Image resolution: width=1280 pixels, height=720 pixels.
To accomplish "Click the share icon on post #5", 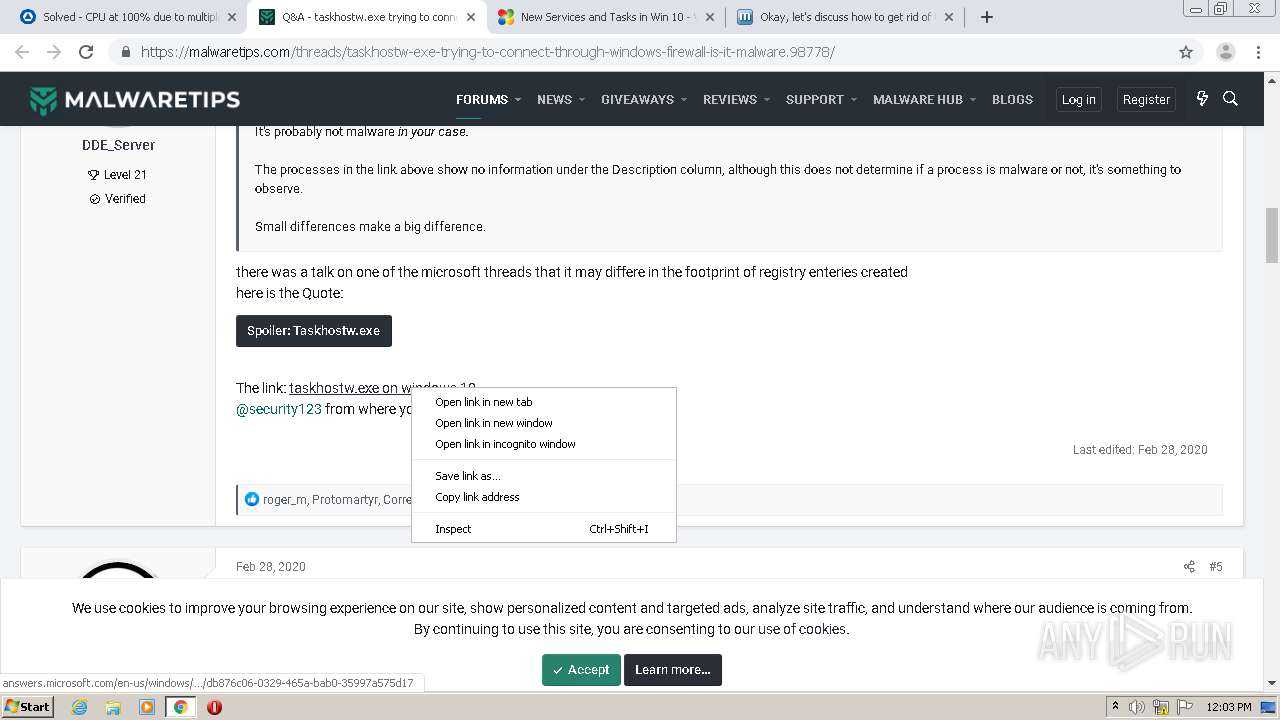I will click(1189, 566).
